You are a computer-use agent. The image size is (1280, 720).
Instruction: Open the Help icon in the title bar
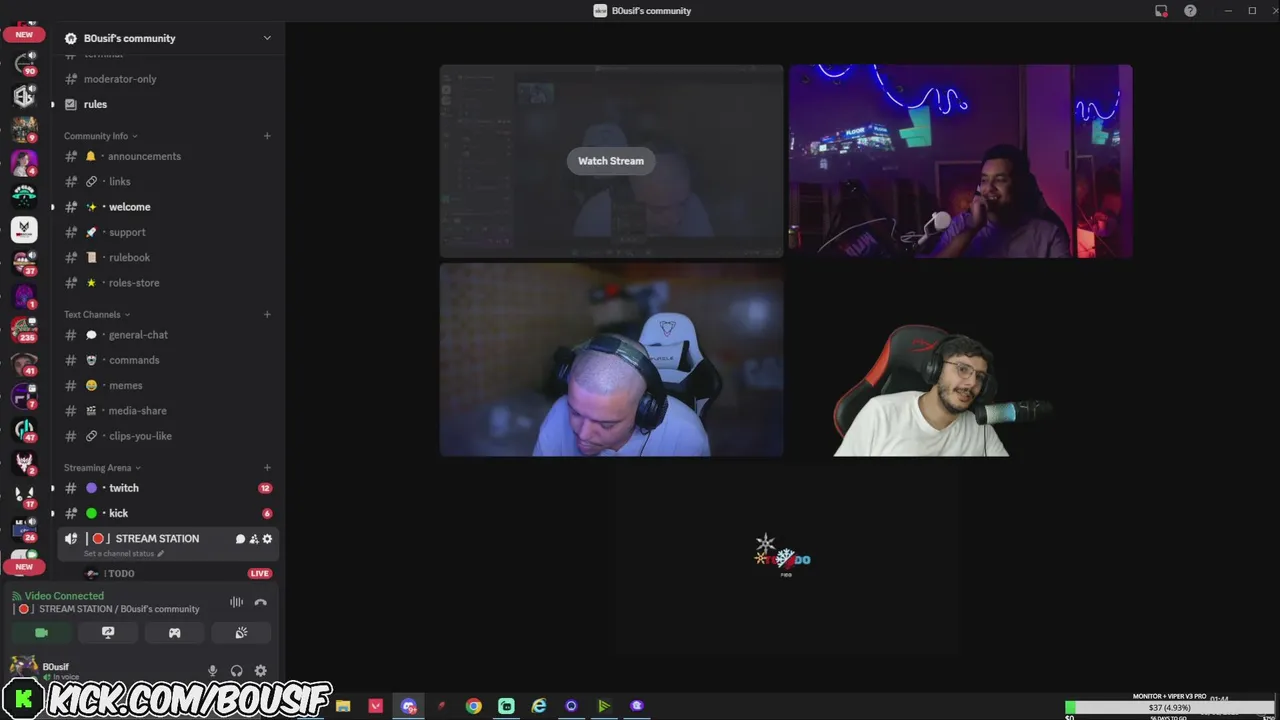tap(1190, 11)
